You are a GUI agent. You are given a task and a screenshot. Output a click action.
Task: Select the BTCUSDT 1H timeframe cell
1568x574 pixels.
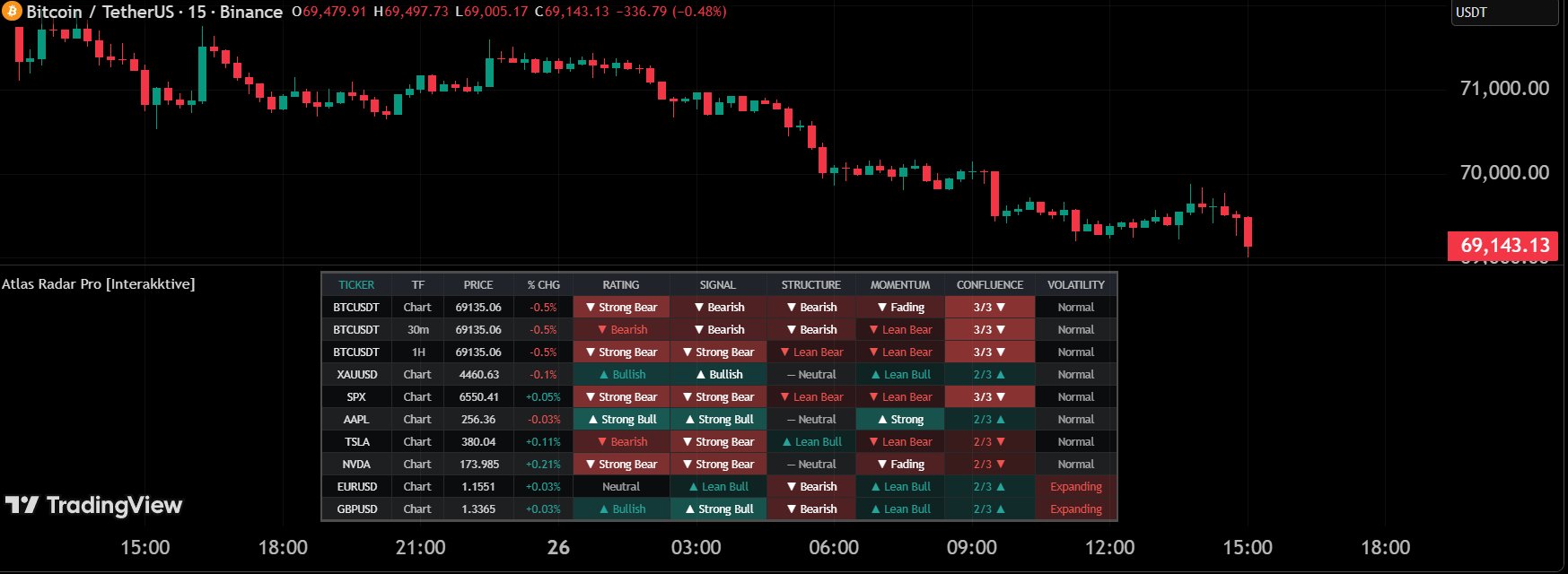click(x=417, y=352)
